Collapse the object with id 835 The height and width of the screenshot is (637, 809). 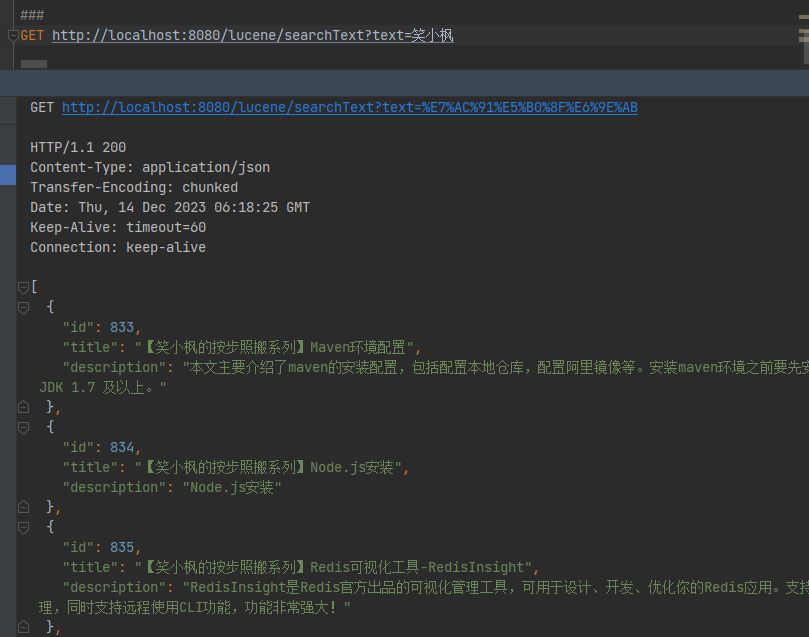(x=23, y=528)
